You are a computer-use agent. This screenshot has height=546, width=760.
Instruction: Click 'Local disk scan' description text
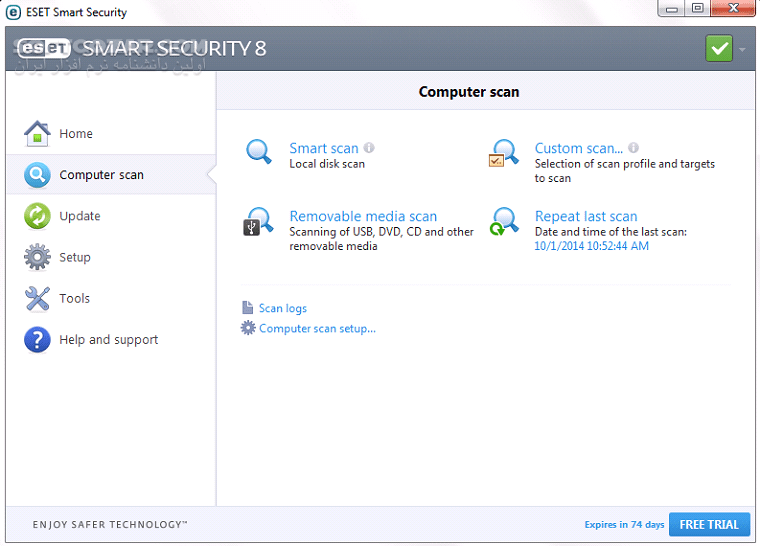[x=327, y=164]
